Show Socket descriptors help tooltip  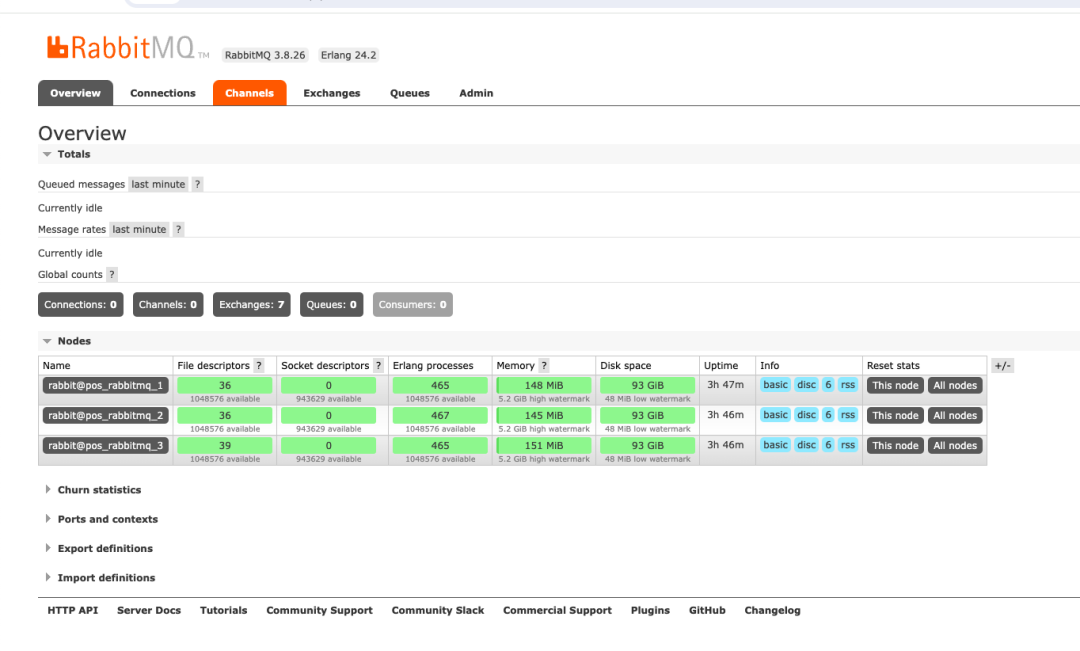[378, 366]
